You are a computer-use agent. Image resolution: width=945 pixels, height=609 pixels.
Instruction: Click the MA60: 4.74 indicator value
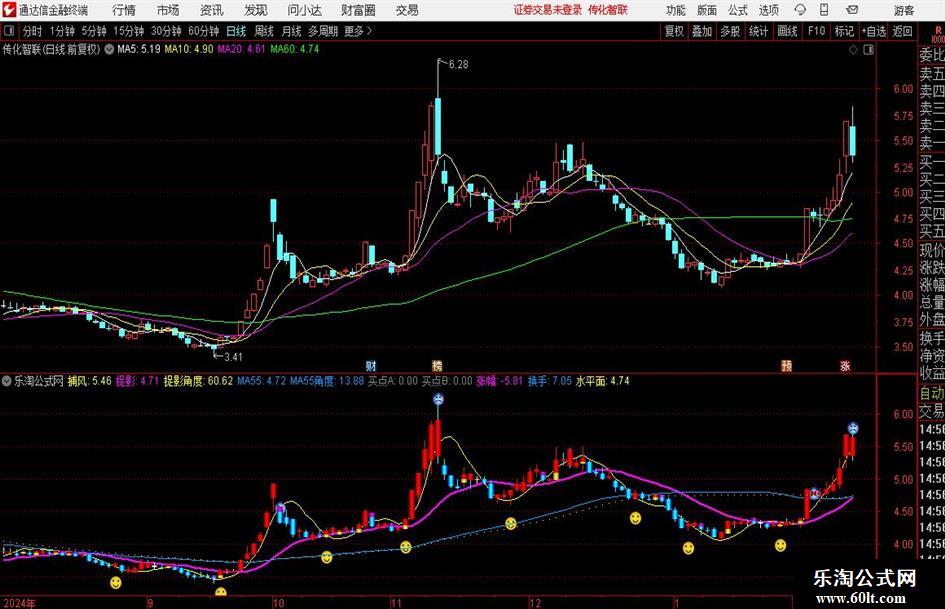[295, 49]
